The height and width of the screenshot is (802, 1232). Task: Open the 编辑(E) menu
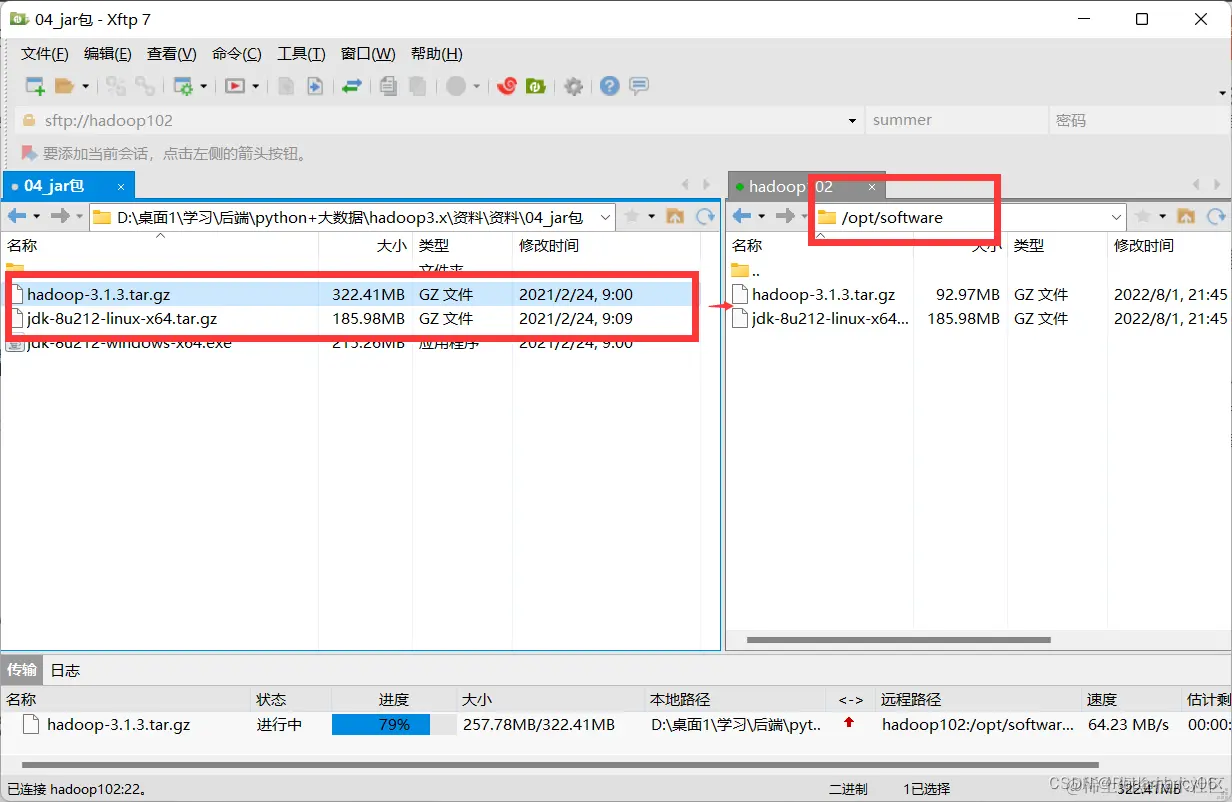(108, 54)
